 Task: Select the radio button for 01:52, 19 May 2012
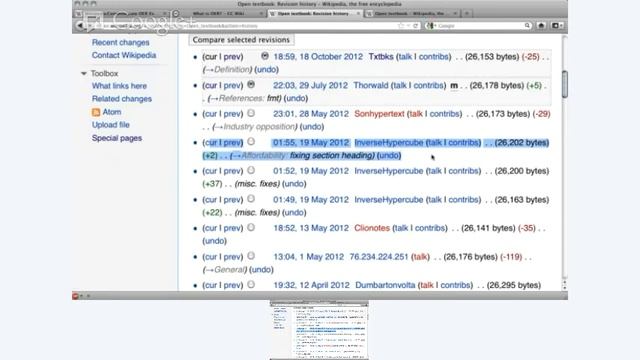[251, 170]
